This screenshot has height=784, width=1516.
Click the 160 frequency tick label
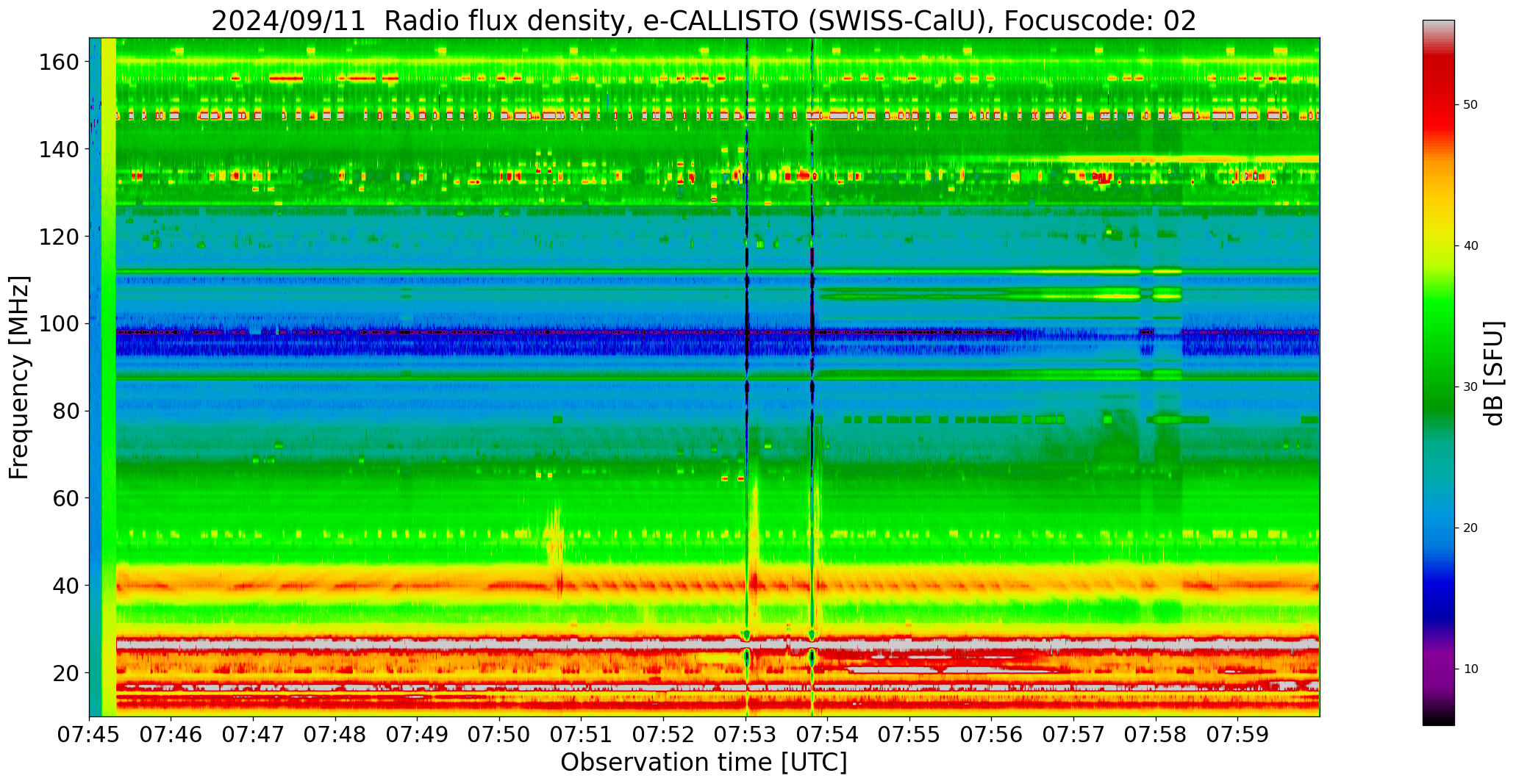pyautogui.click(x=58, y=62)
